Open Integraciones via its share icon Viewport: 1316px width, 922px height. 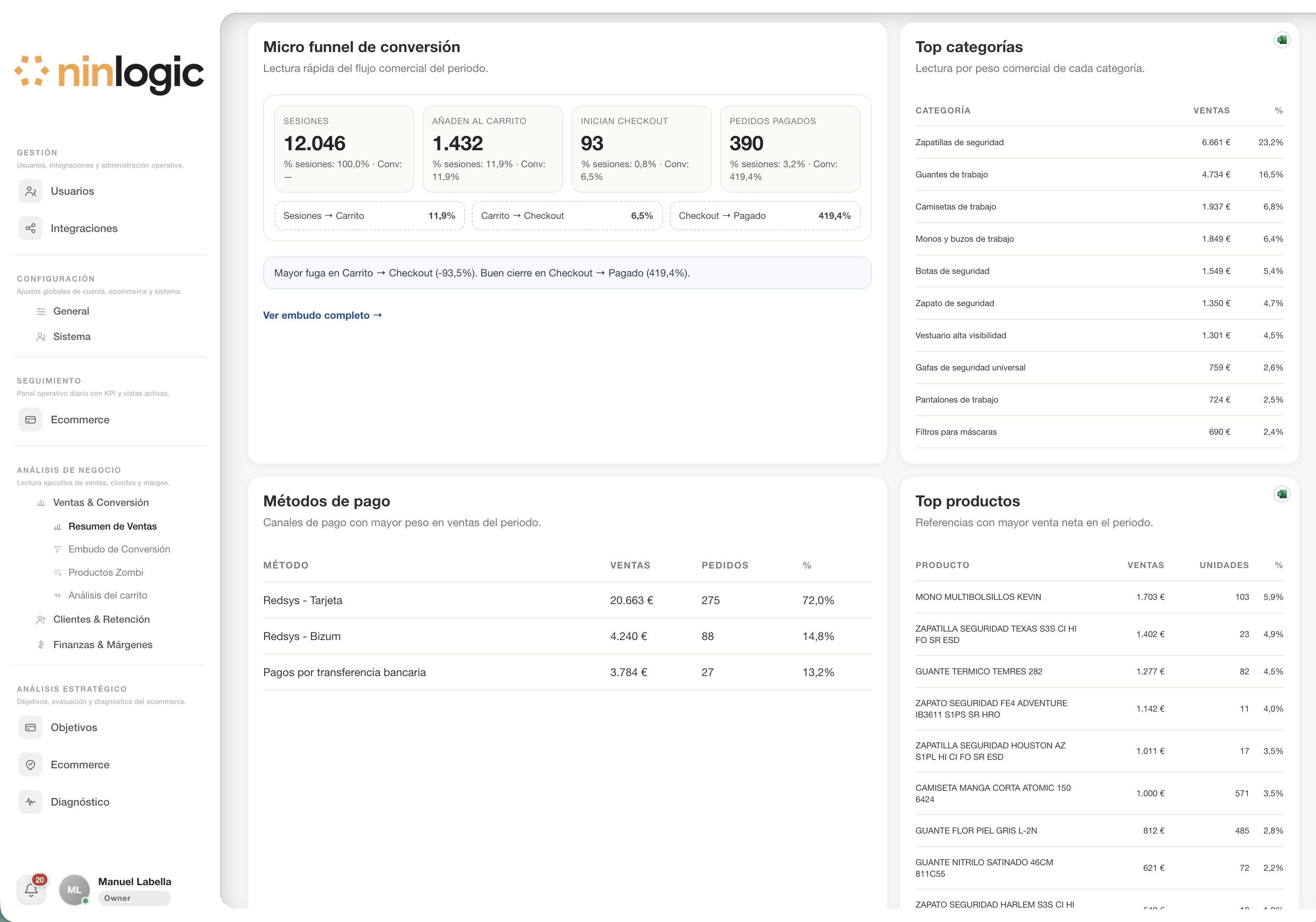point(30,228)
